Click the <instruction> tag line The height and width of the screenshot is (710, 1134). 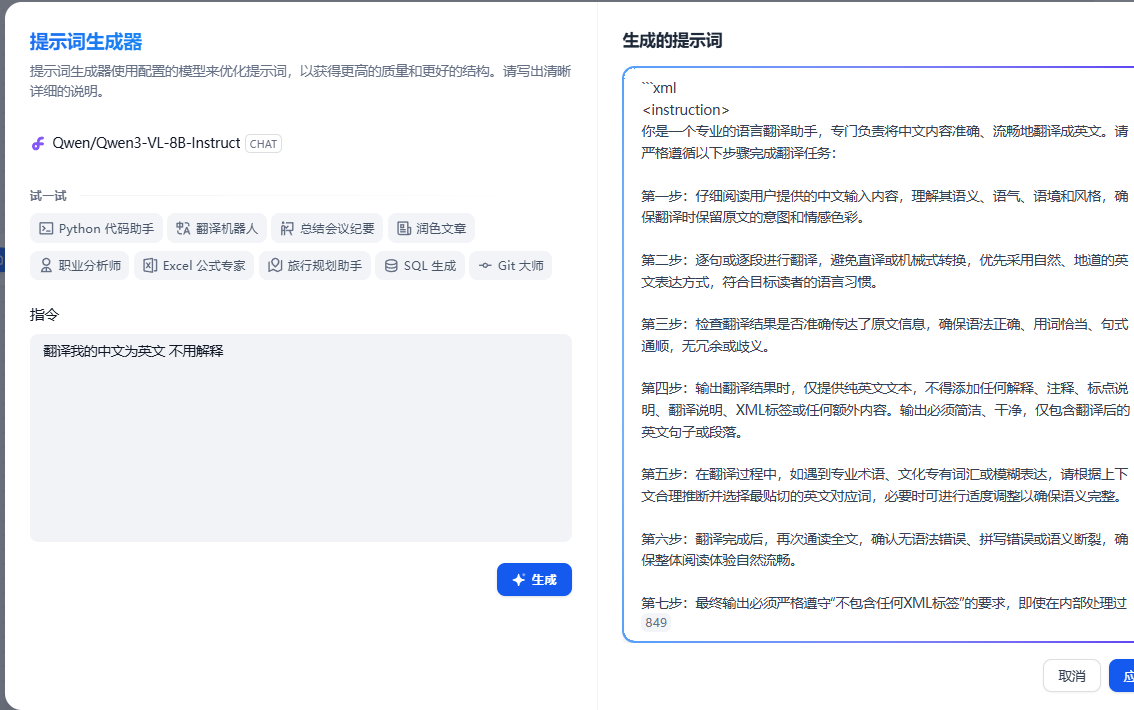pos(686,110)
